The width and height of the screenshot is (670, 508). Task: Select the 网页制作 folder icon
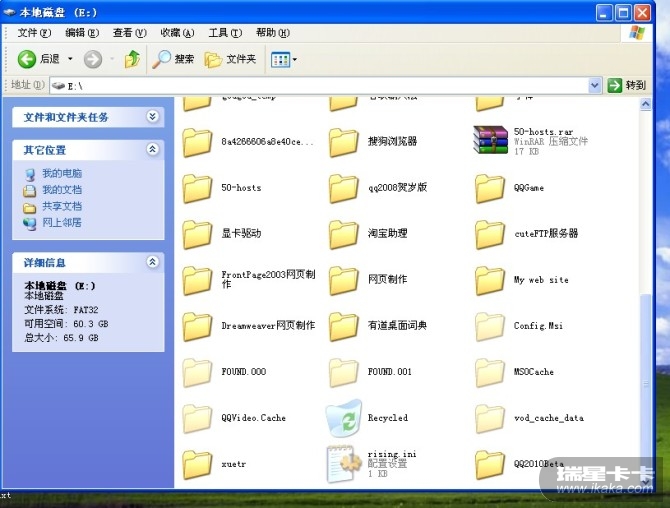click(344, 281)
